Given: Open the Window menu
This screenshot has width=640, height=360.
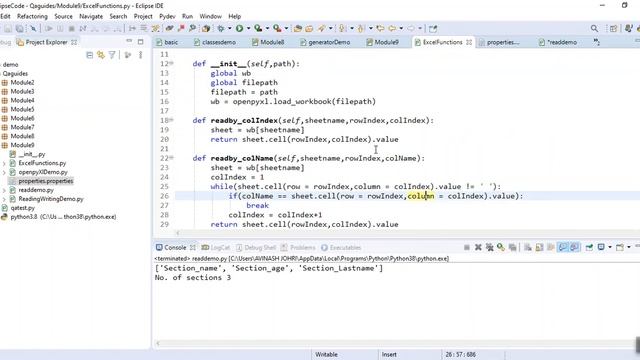Looking at the screenshot, I should 210,16.
